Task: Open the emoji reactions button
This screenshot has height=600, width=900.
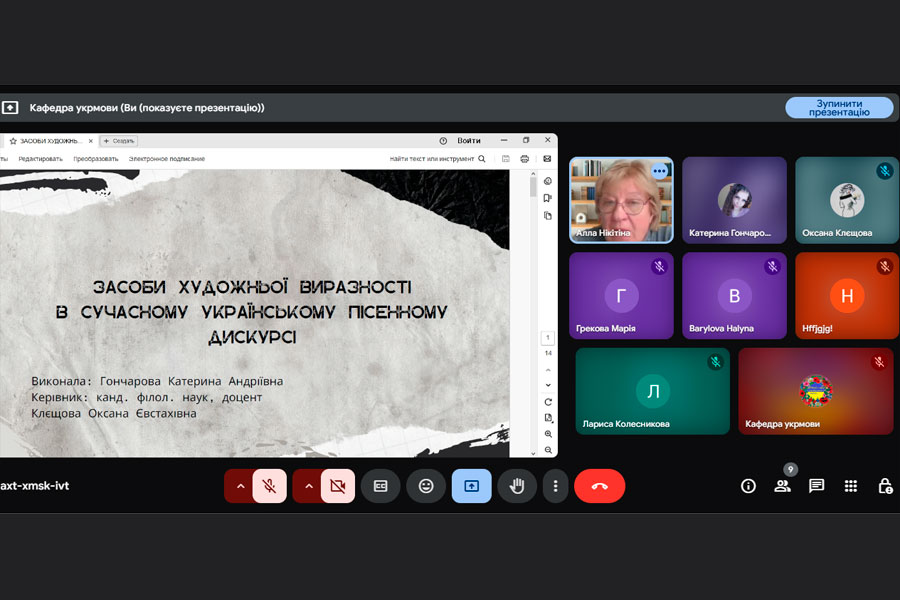Action: tap(426, 486)
